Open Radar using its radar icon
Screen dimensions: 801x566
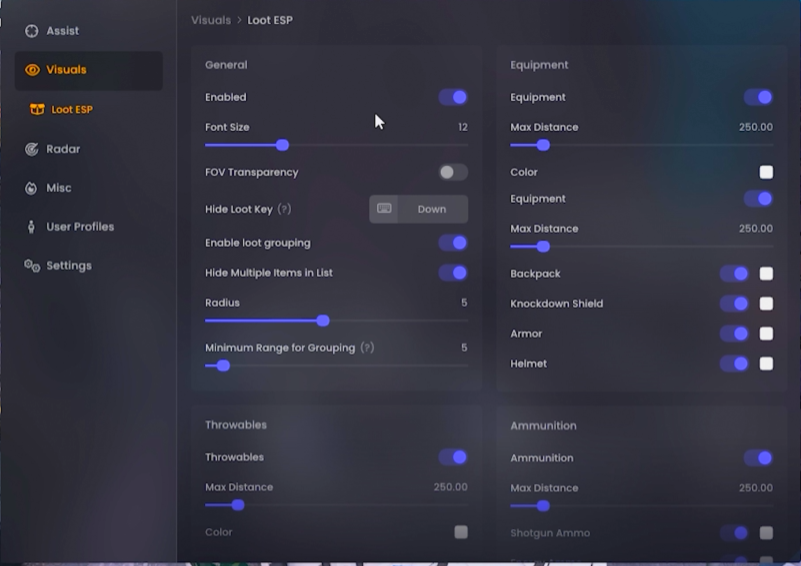[32, 149]
